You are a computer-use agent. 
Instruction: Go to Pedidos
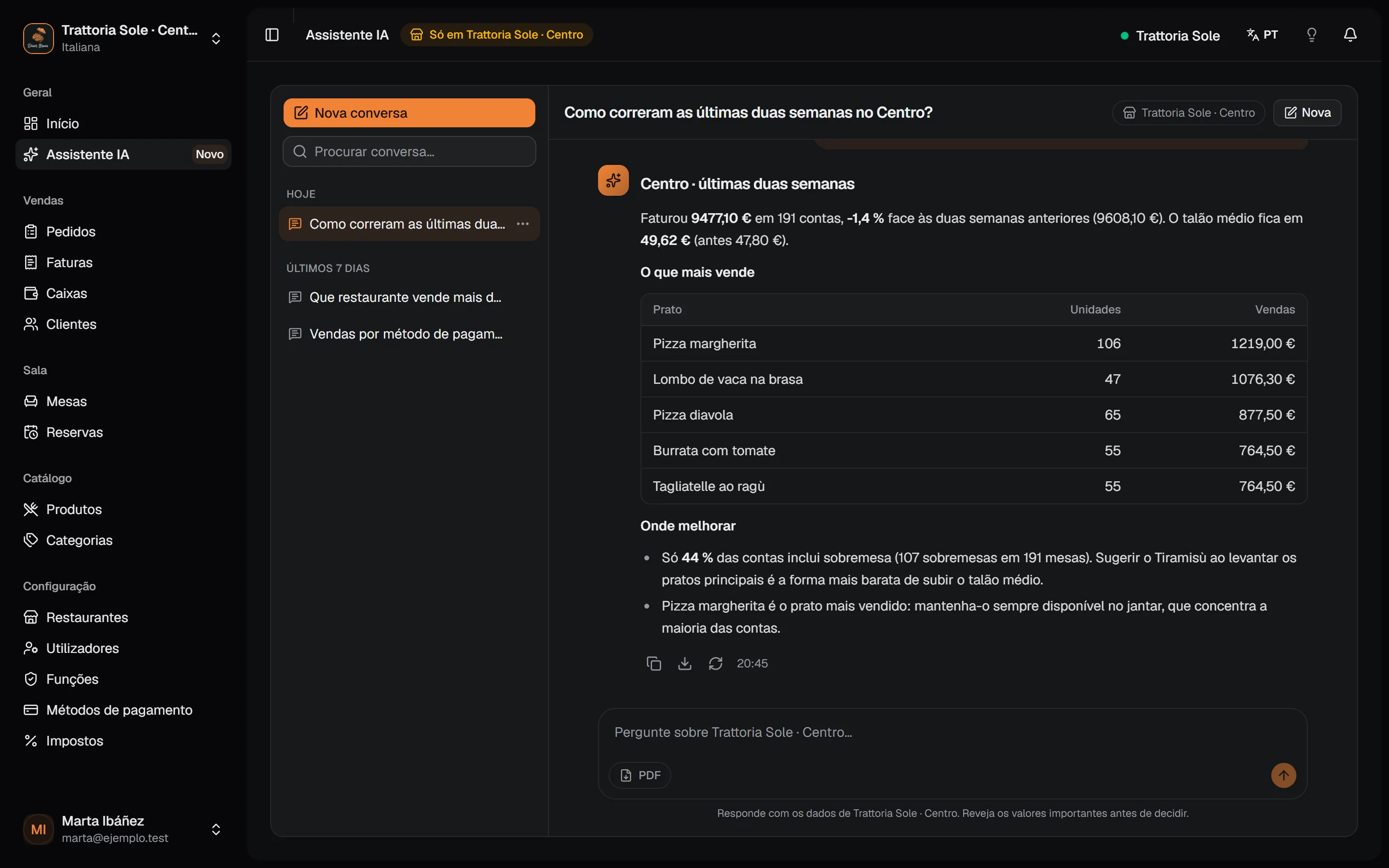click(x=123, y=231)
